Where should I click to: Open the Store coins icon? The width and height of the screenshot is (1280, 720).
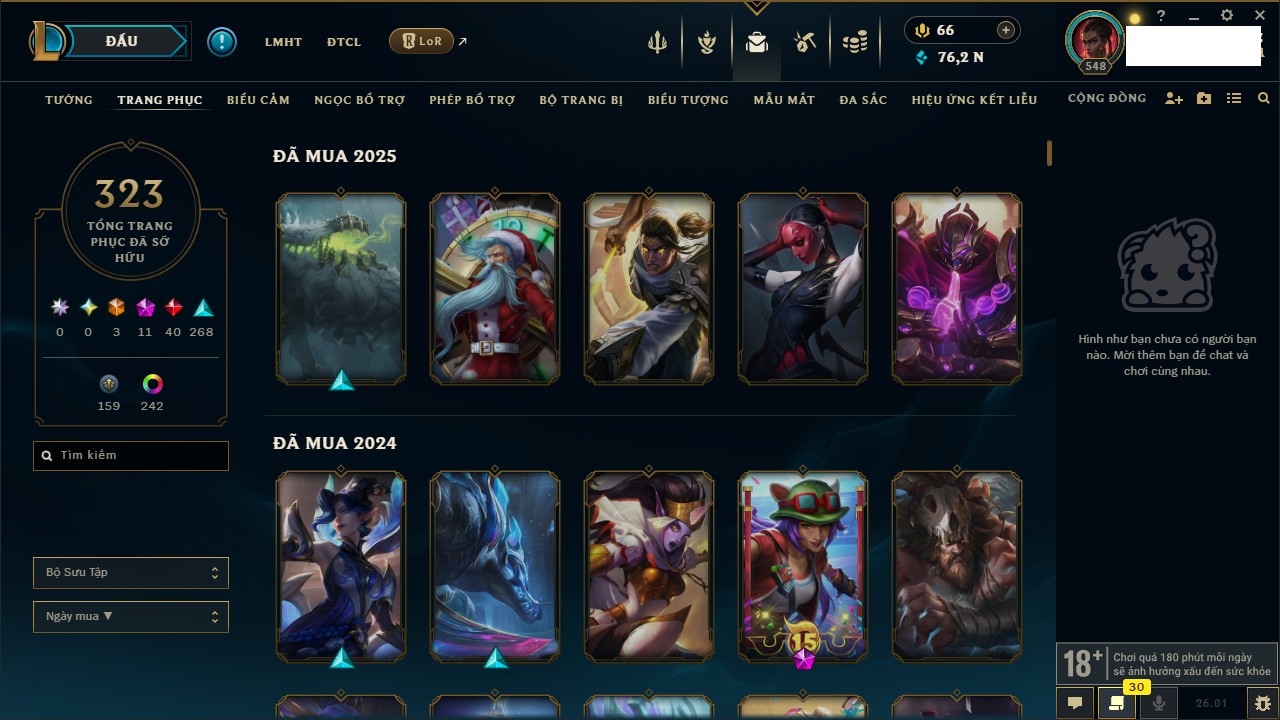tap(854, 42)
